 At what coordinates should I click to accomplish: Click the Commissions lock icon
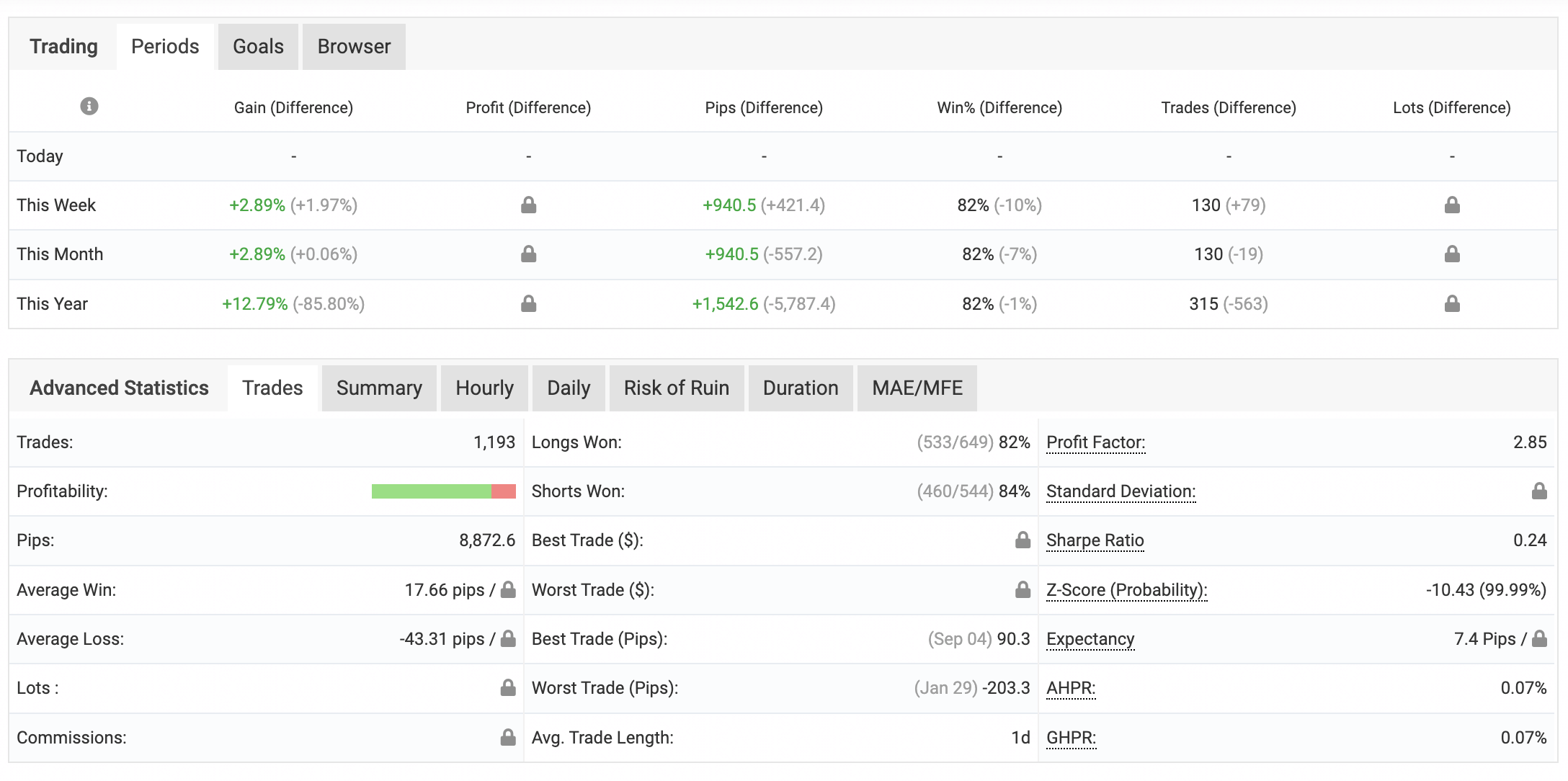[507, 738]
